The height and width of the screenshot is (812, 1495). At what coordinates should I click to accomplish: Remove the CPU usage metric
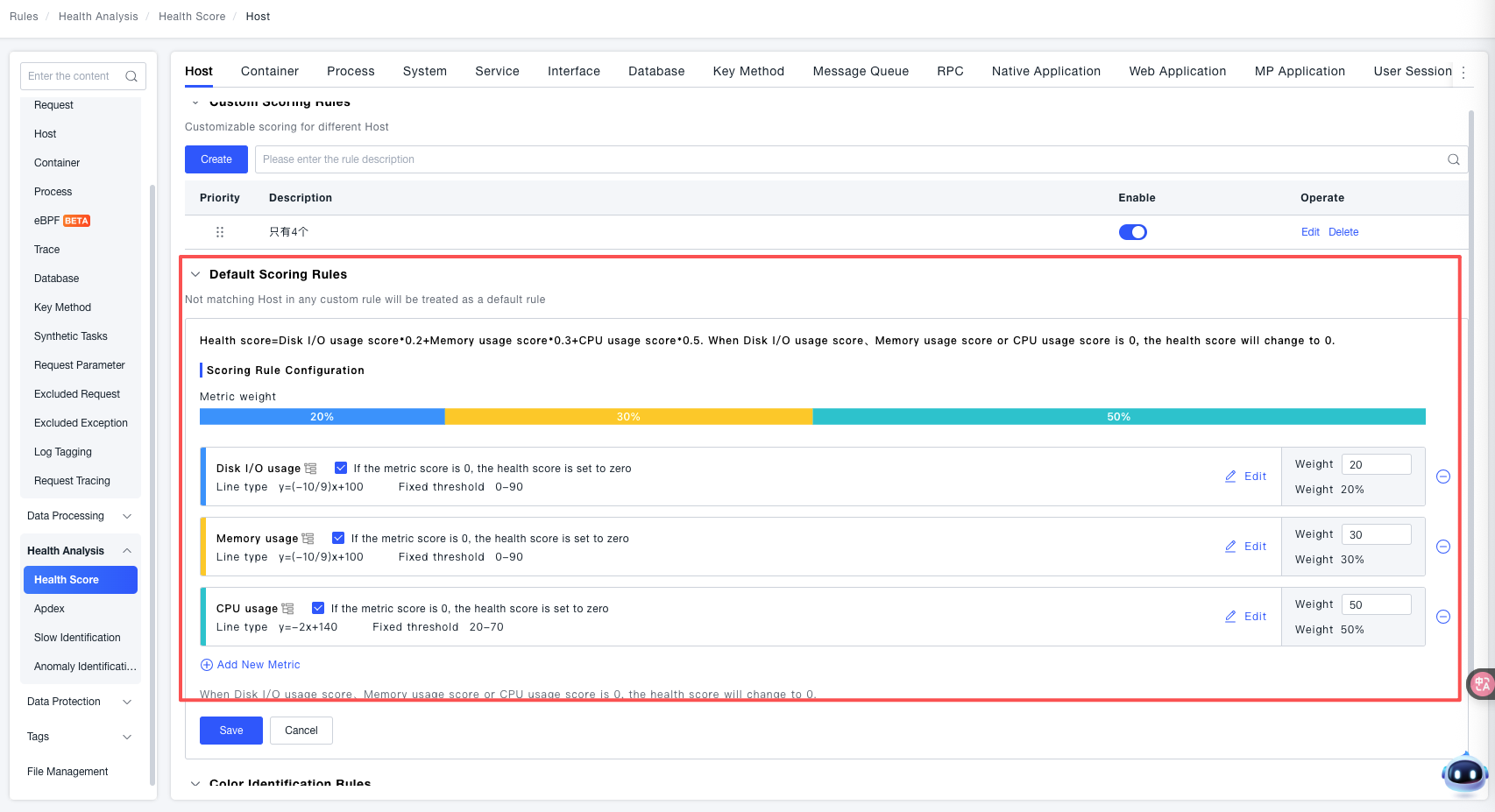point(1443,617)
